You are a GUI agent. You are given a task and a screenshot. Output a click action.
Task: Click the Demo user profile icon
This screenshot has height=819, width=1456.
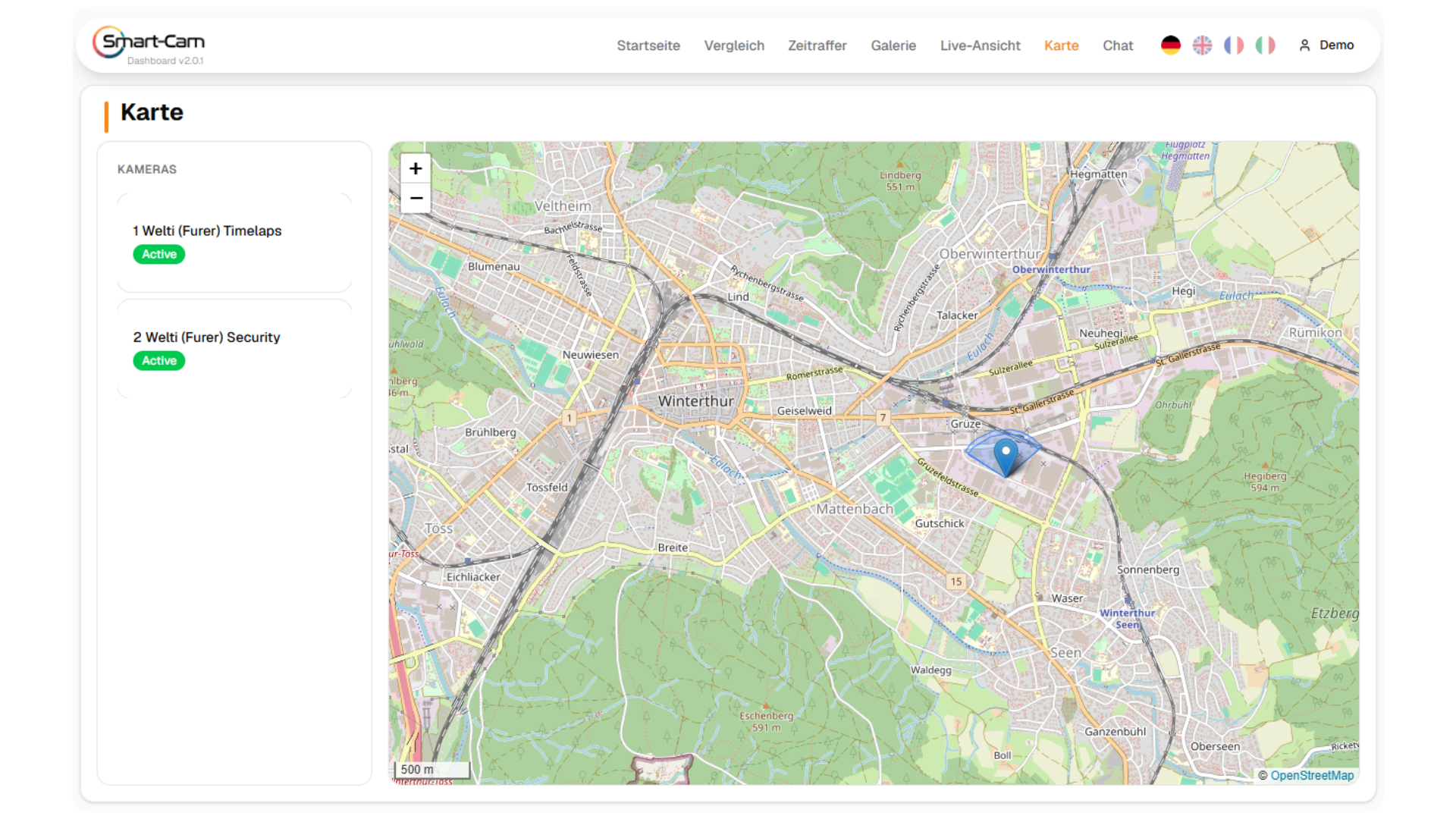pos(1304,45)
